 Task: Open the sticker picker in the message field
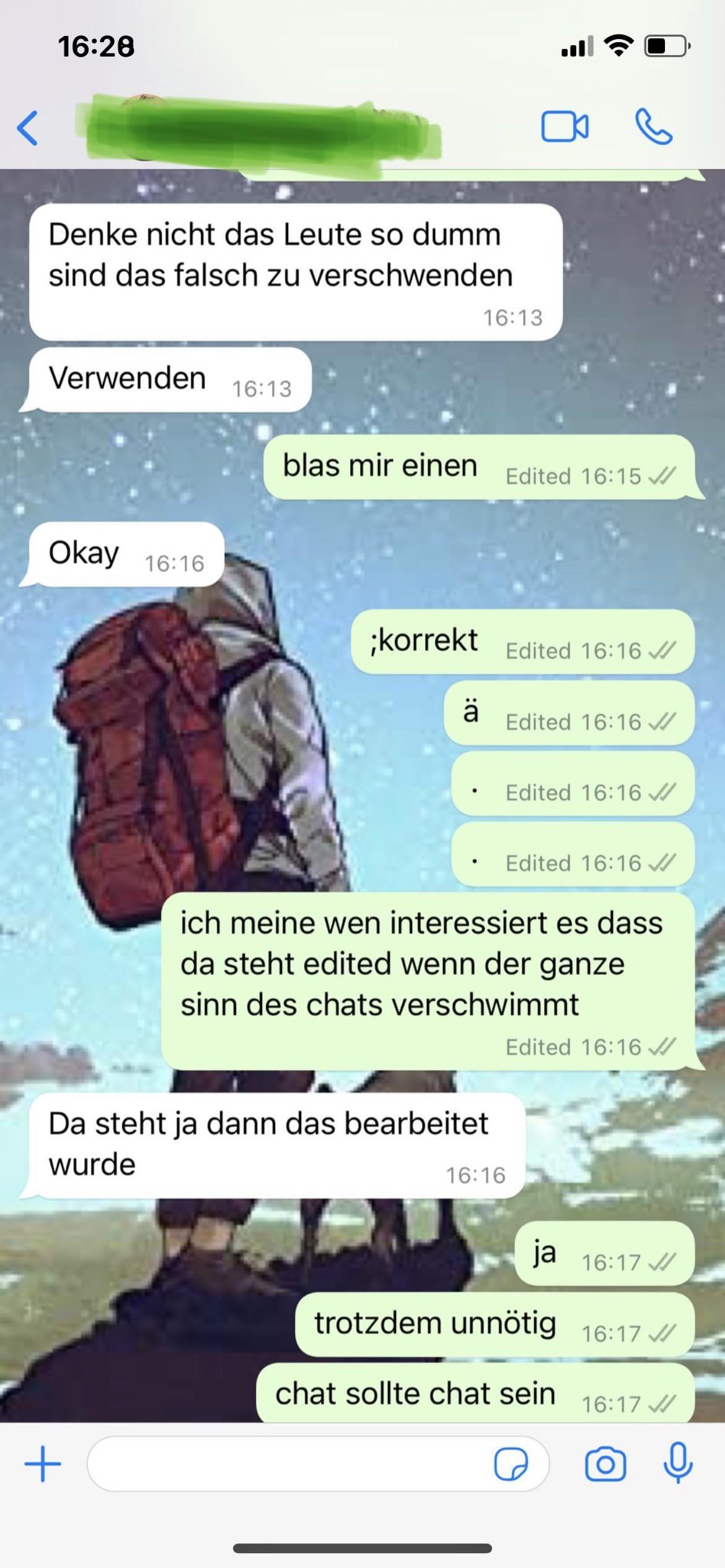511,1464
